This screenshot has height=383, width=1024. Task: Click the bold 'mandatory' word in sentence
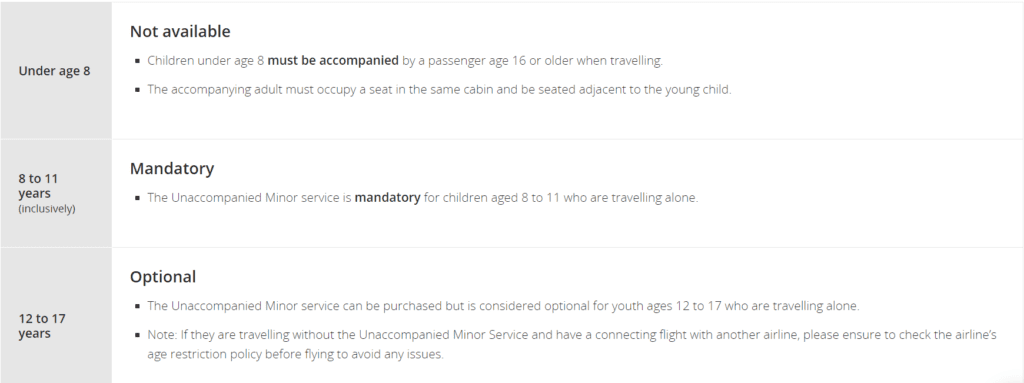tap(387, 197)
